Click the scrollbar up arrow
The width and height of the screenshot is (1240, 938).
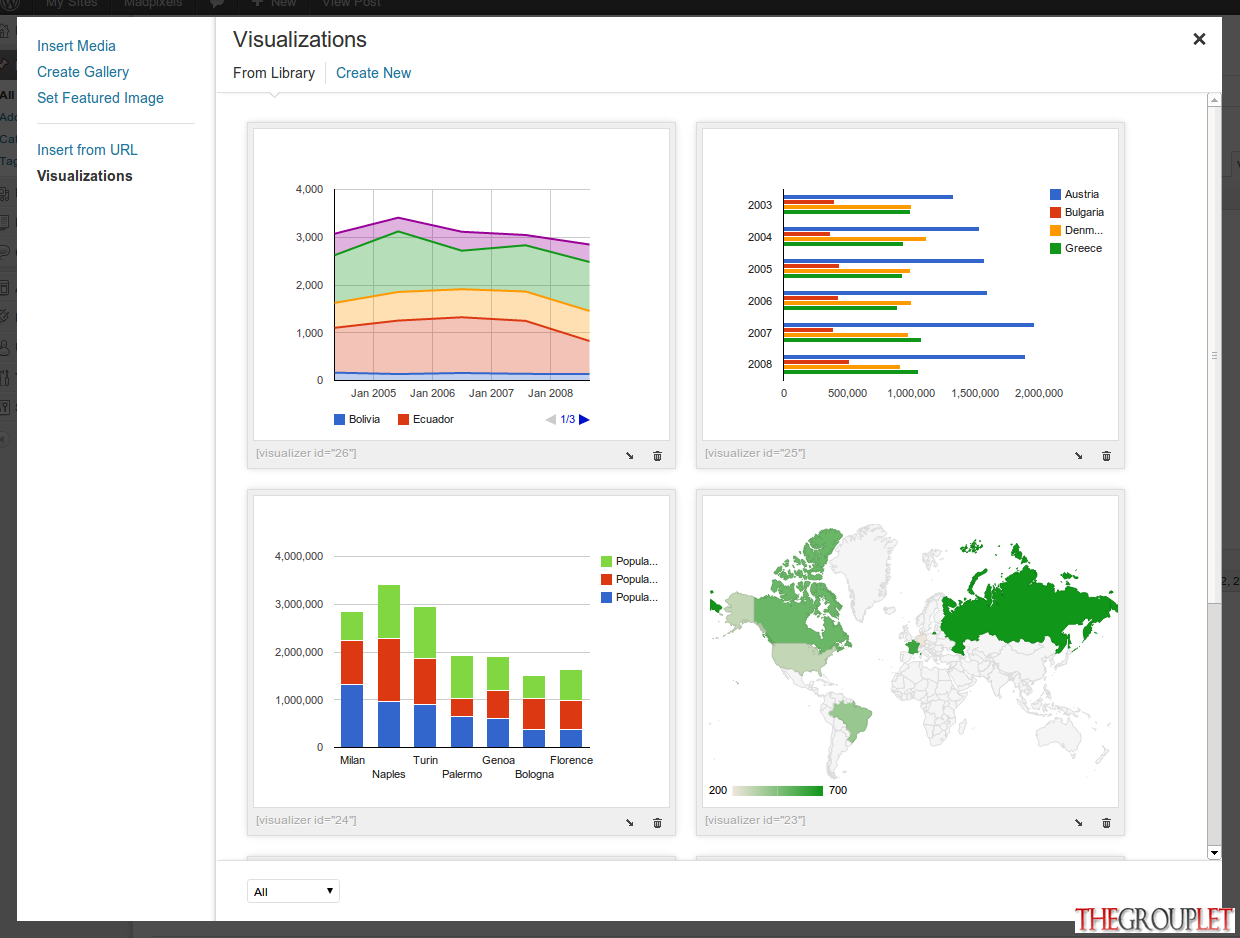pyautogui.click(x=1214, y=100)
